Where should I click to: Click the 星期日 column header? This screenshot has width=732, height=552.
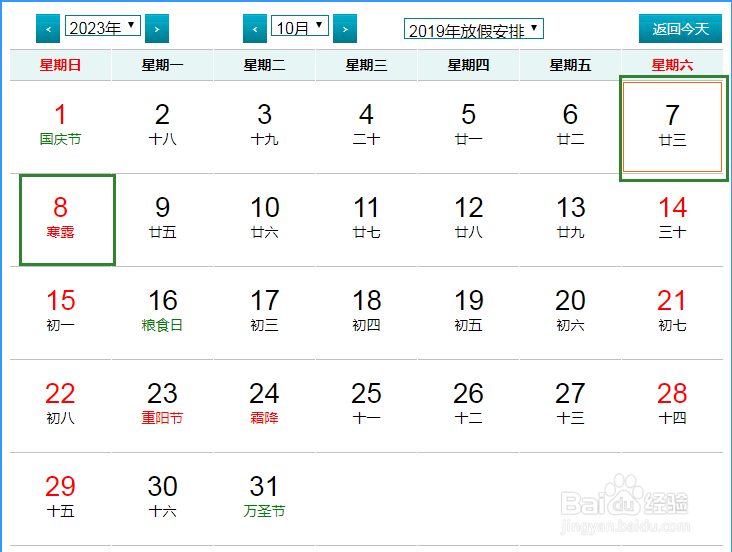tap(61, 65)
